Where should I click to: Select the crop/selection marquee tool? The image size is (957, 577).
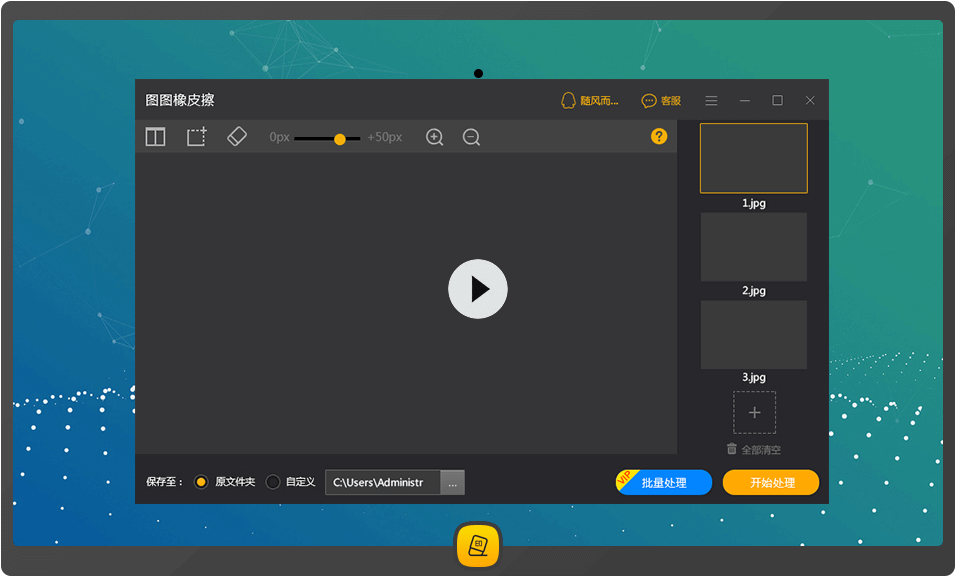pos(195,137)
